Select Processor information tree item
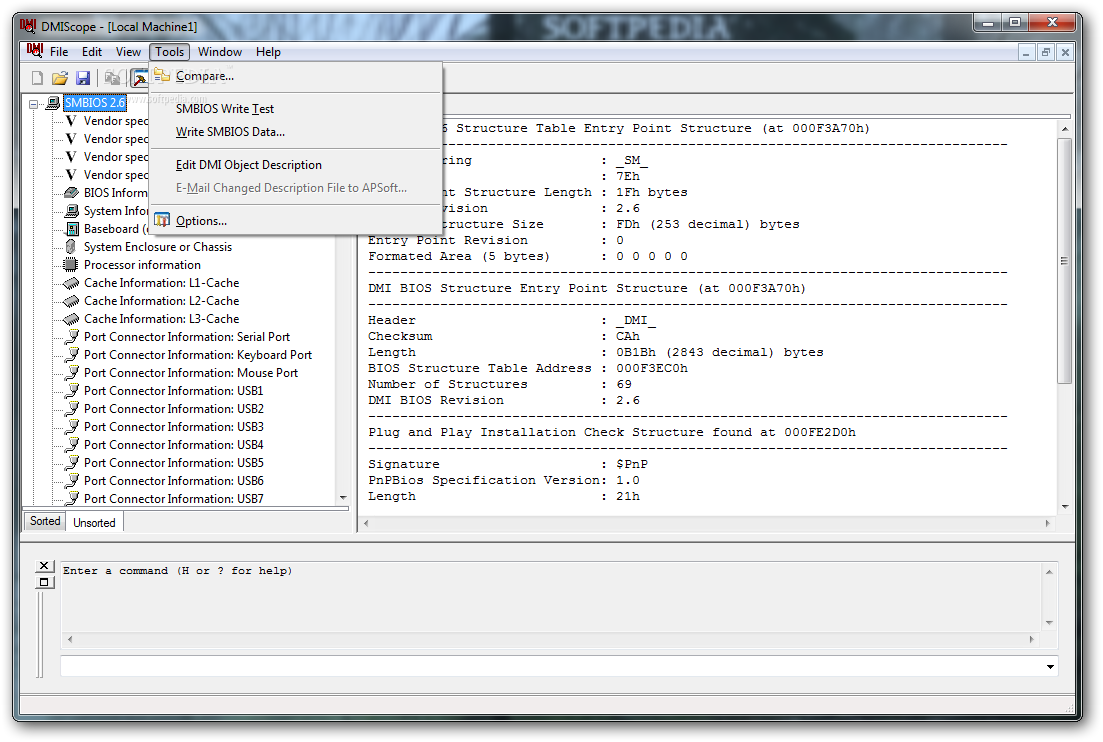This screenshot has height=742, width=1103. tap(142, 265)
